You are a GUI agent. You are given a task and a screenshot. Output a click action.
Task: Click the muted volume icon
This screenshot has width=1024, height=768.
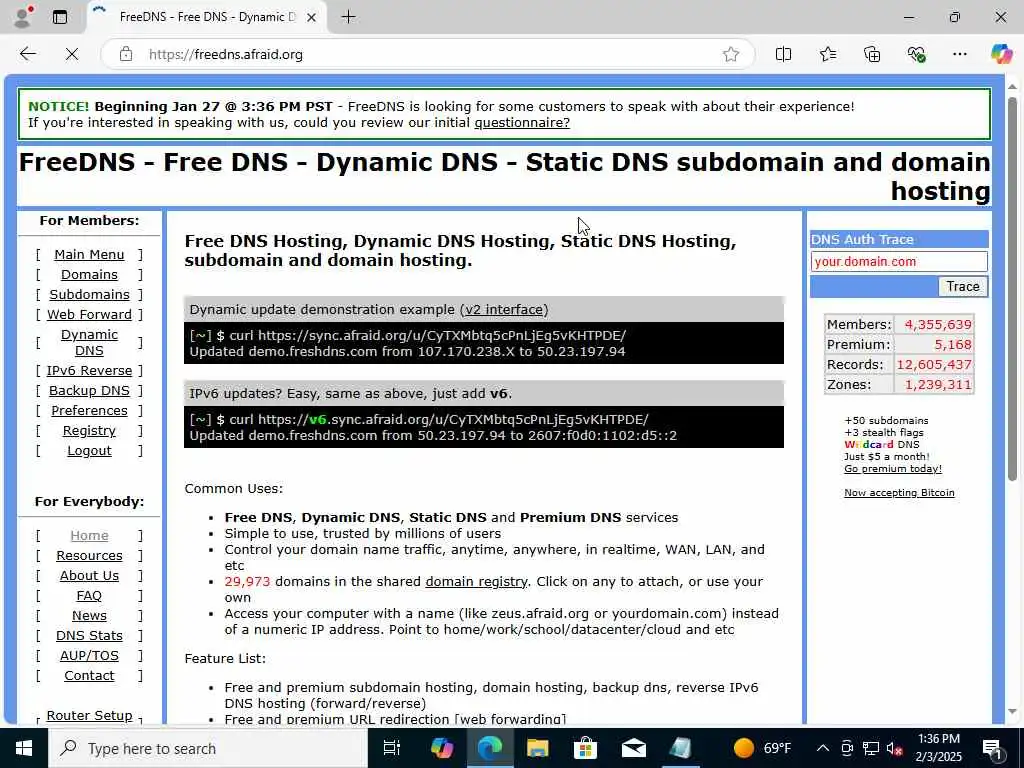pos(895,748)
